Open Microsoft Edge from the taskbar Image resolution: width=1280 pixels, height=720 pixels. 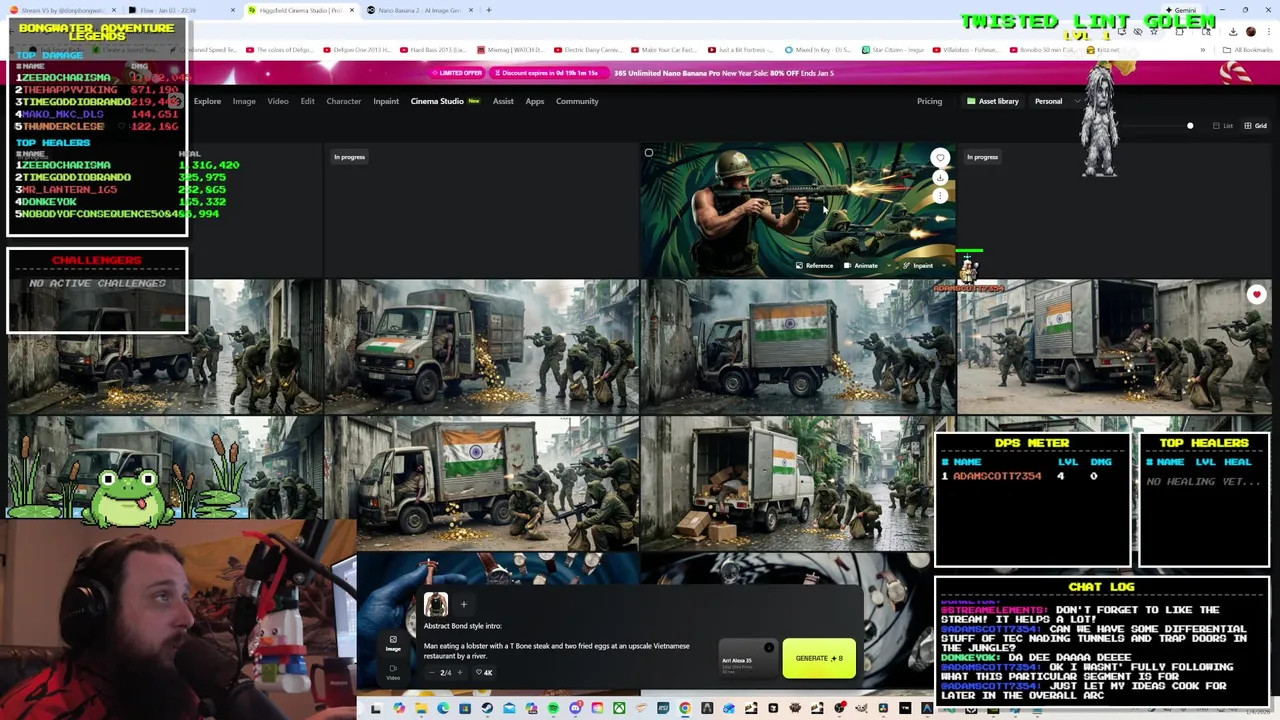pyautogui.click(x=443, y=709)
